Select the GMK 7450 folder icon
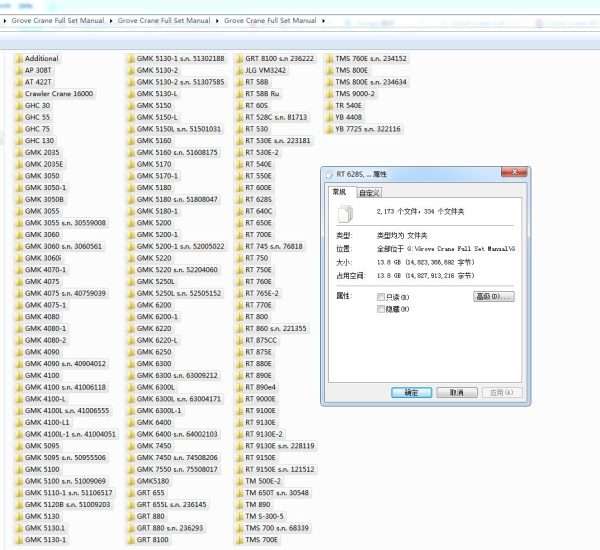Image resolution: width=600 pixels, height=550 pixels. tap(131, 446)
